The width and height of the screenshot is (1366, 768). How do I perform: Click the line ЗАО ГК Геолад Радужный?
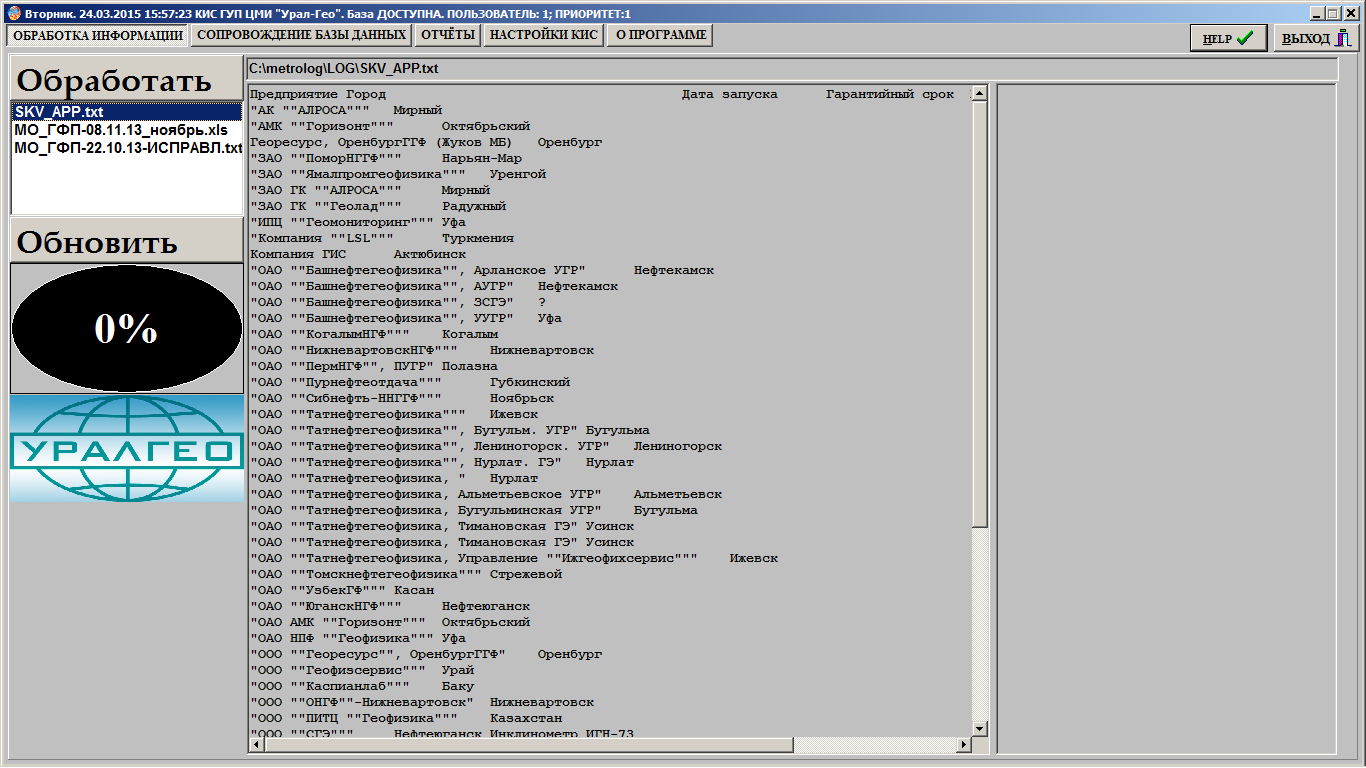coord(377,206)
